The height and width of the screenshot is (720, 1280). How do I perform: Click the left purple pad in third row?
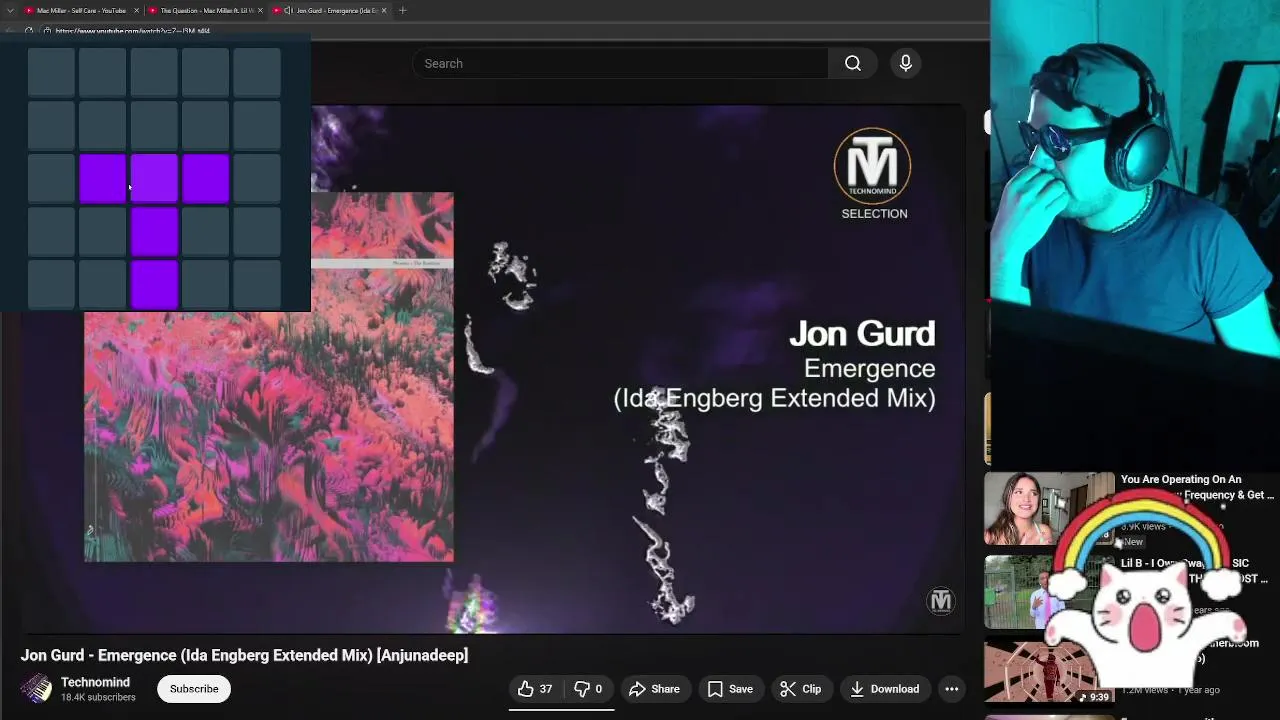click(103, 179)
